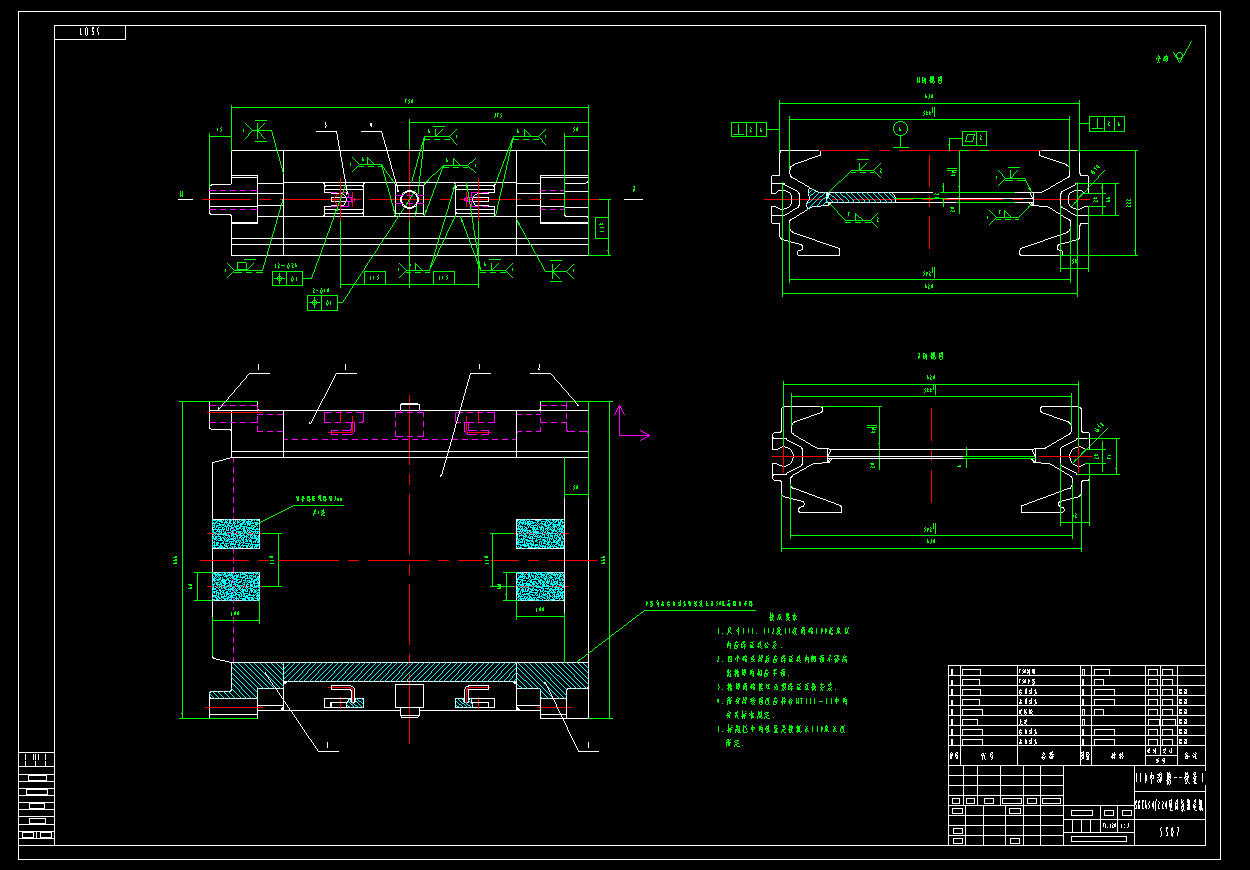The image size is (1250, 870).
Task: Click the center hole circle in the front view
Action: (408, 199)
